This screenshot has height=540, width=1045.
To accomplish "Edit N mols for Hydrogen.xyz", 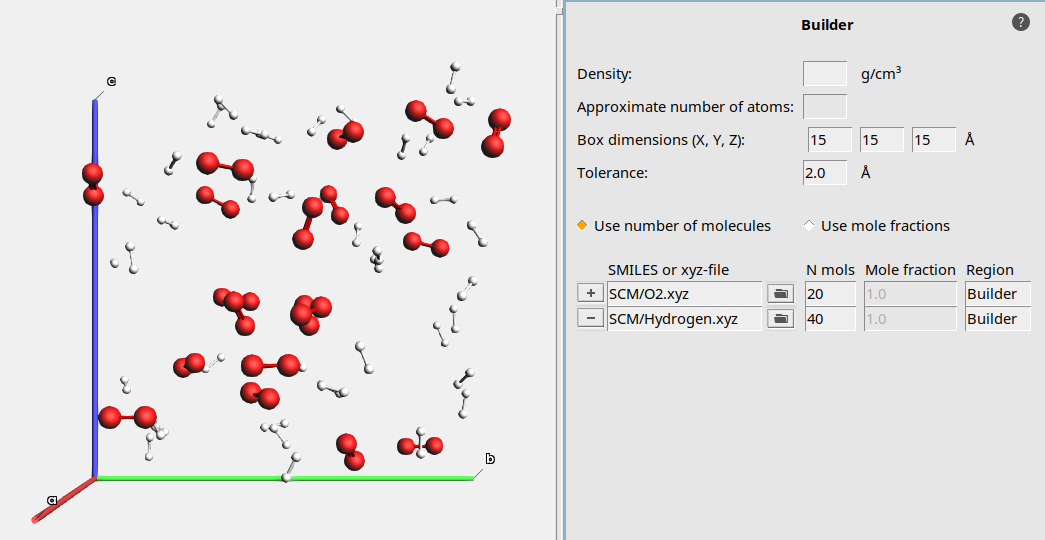I will [830, 319].
